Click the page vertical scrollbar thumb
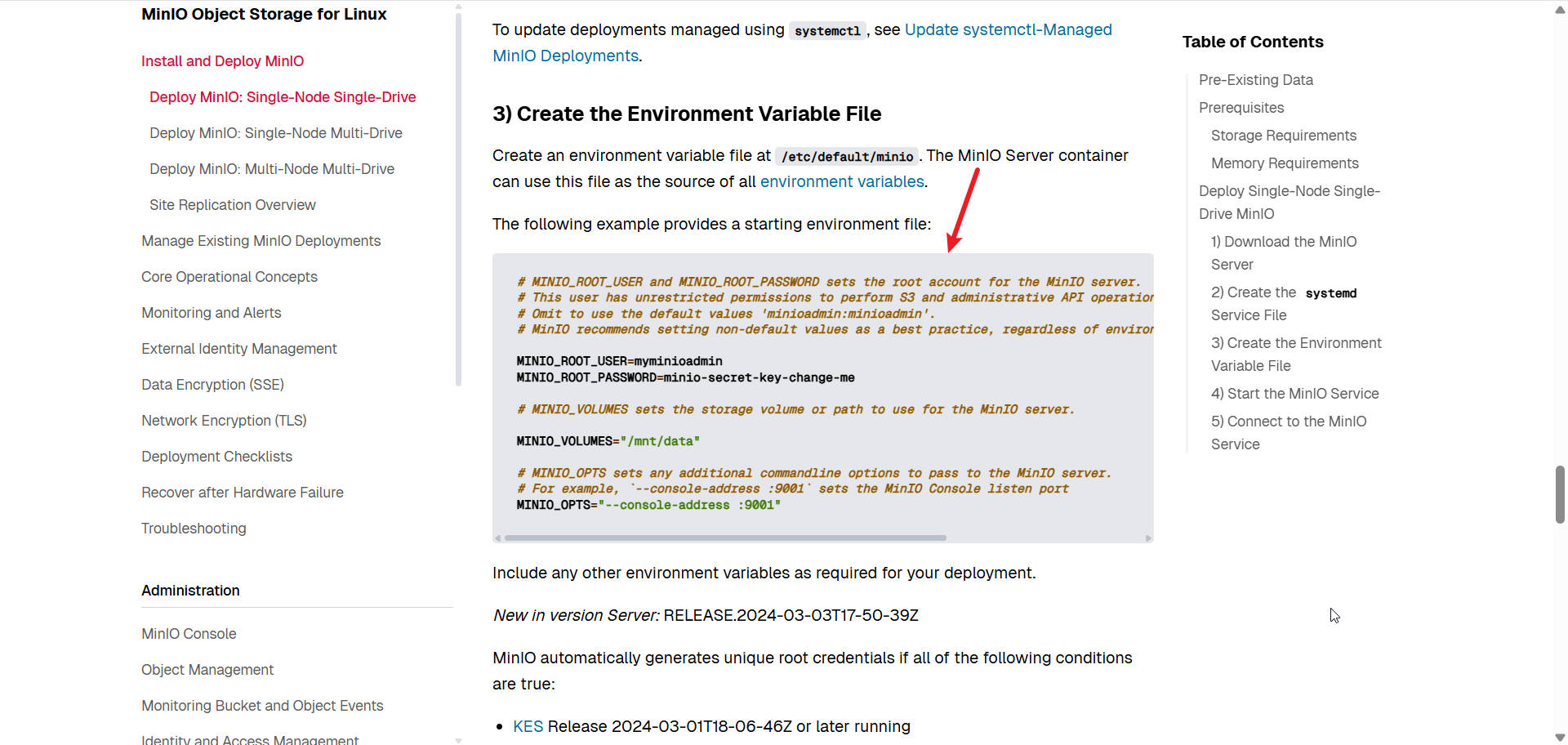The width and height of the screenshot is (1568, 745). (x=1560, y=494)
